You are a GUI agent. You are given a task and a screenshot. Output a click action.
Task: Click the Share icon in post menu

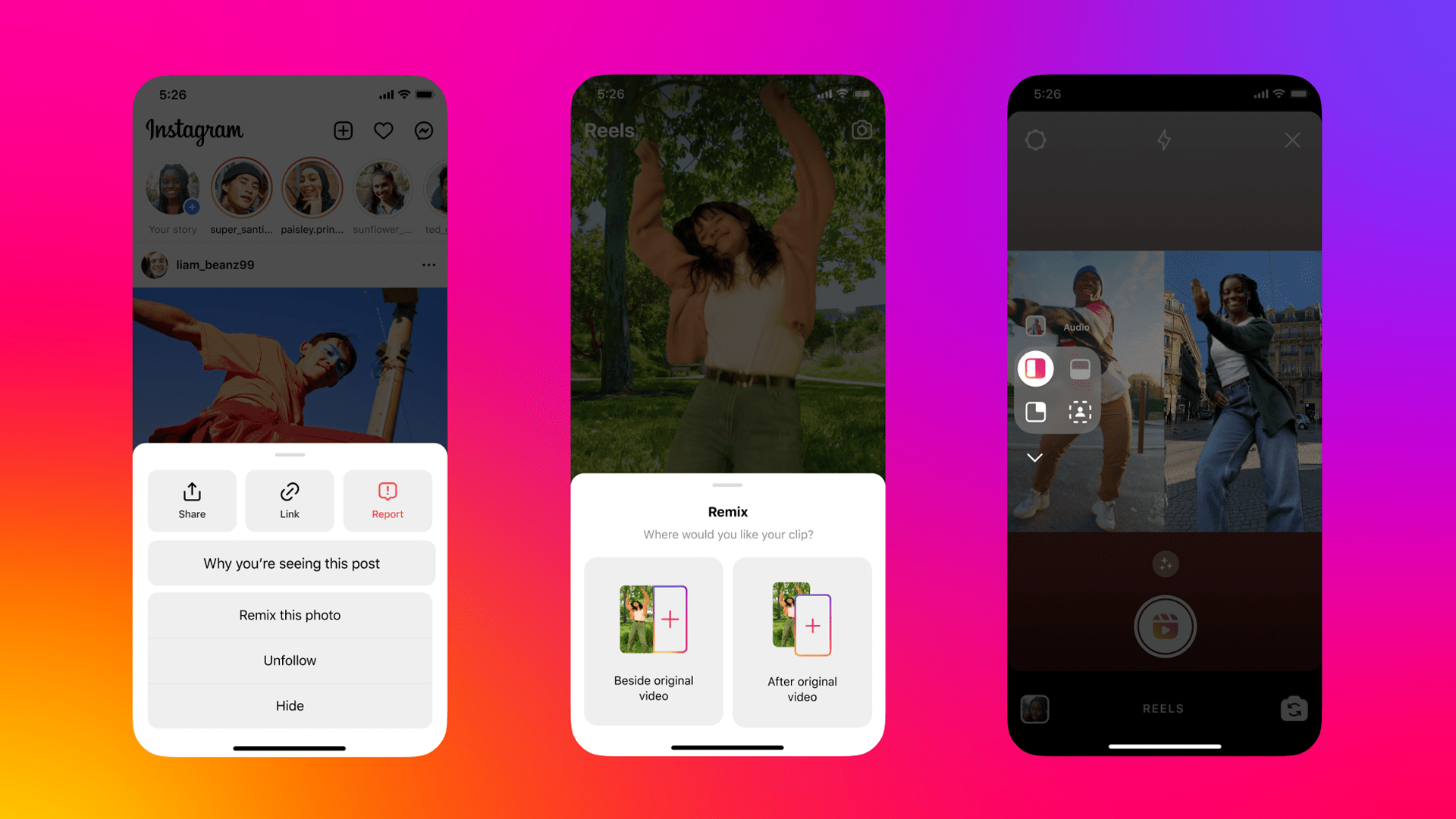click(191, 498)
